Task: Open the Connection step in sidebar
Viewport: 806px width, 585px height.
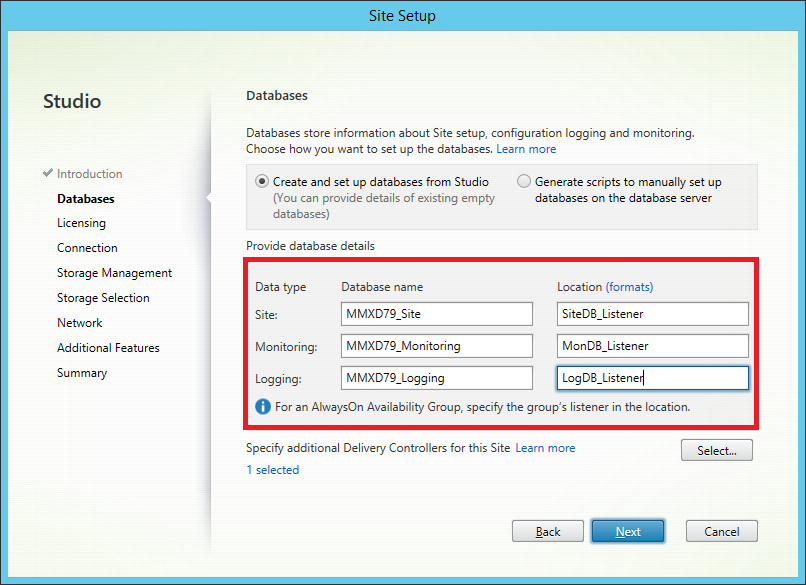Action: coord(87,248)
